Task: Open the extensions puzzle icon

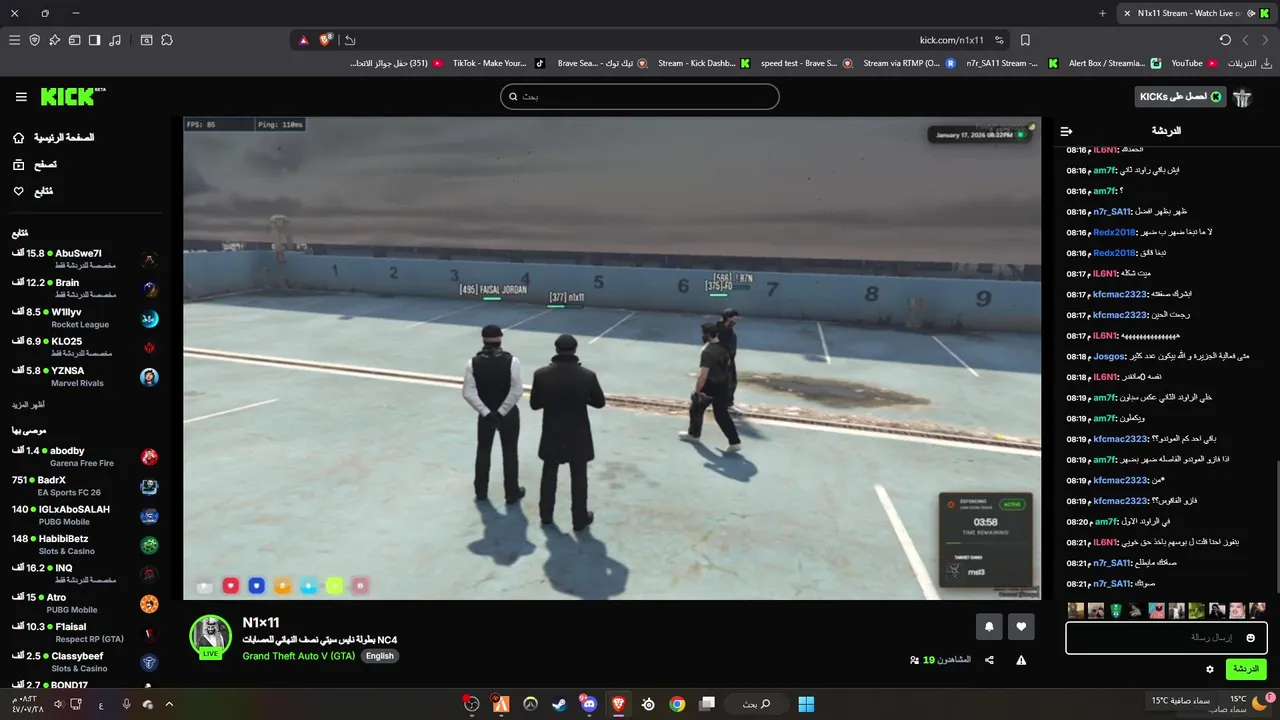Action: coord(167,40)
